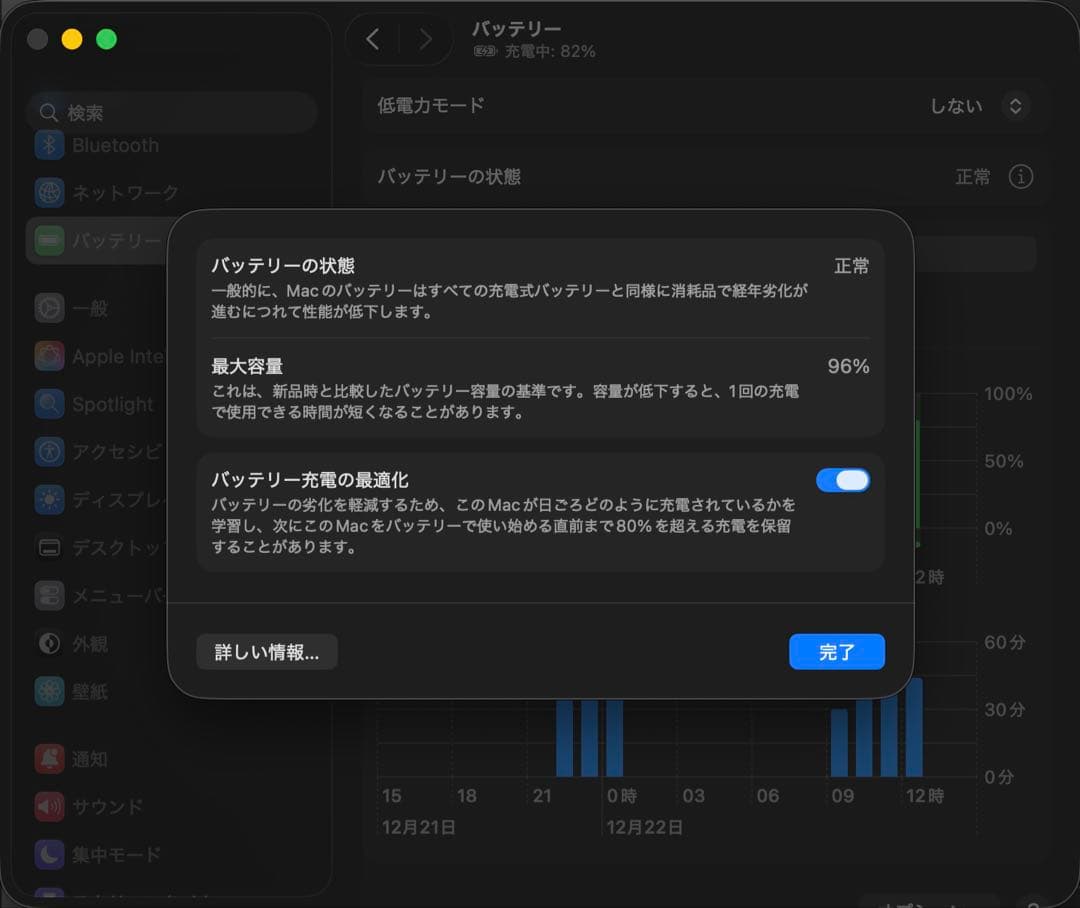Select バッテリー in the sidebar
Image resolution: width=1080 pixels, height=908 pixels.
click(x=98, y=241)
